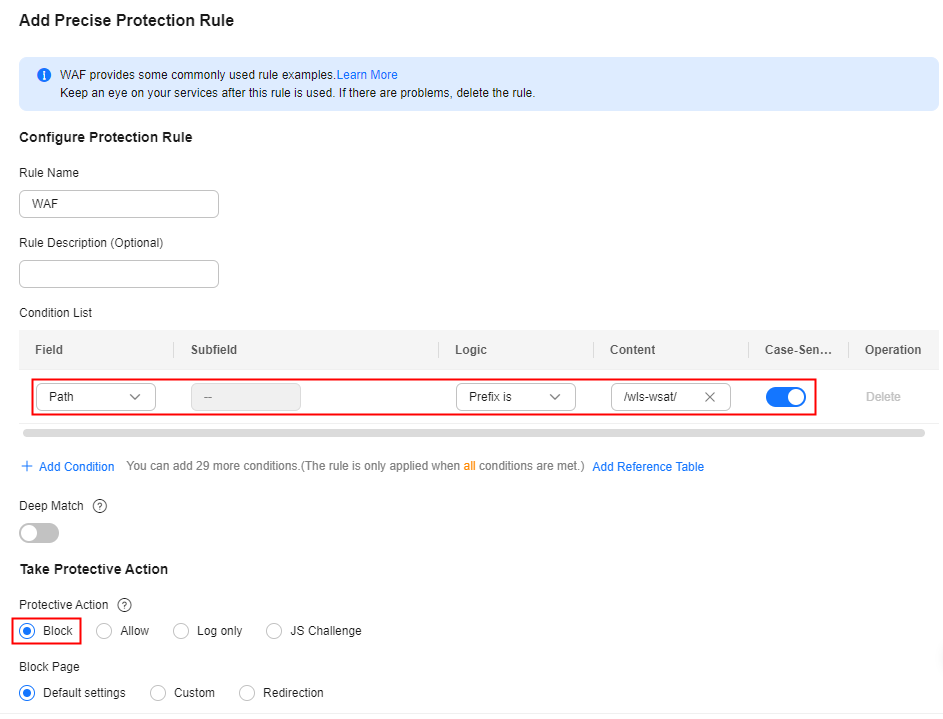Click the blue info icon in banner

point(44,75)
